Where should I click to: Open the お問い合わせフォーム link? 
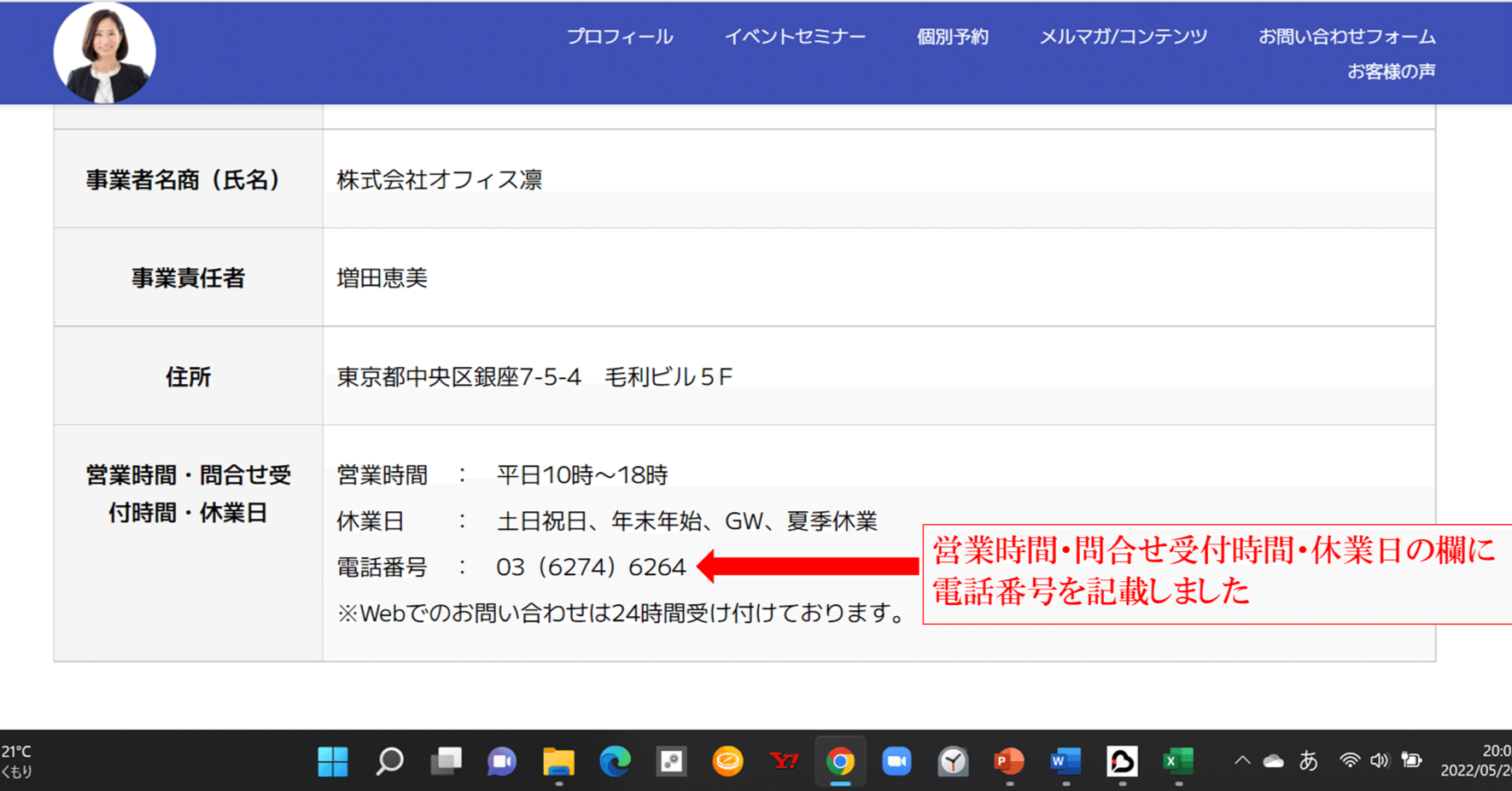(x=1347, y=36)
